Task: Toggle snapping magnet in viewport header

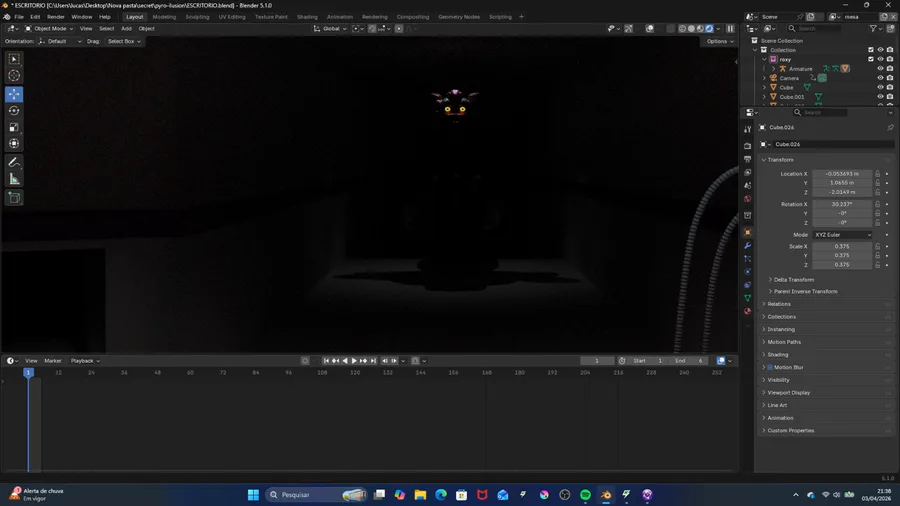Action: pyautogui.click(x=372, y=29)
